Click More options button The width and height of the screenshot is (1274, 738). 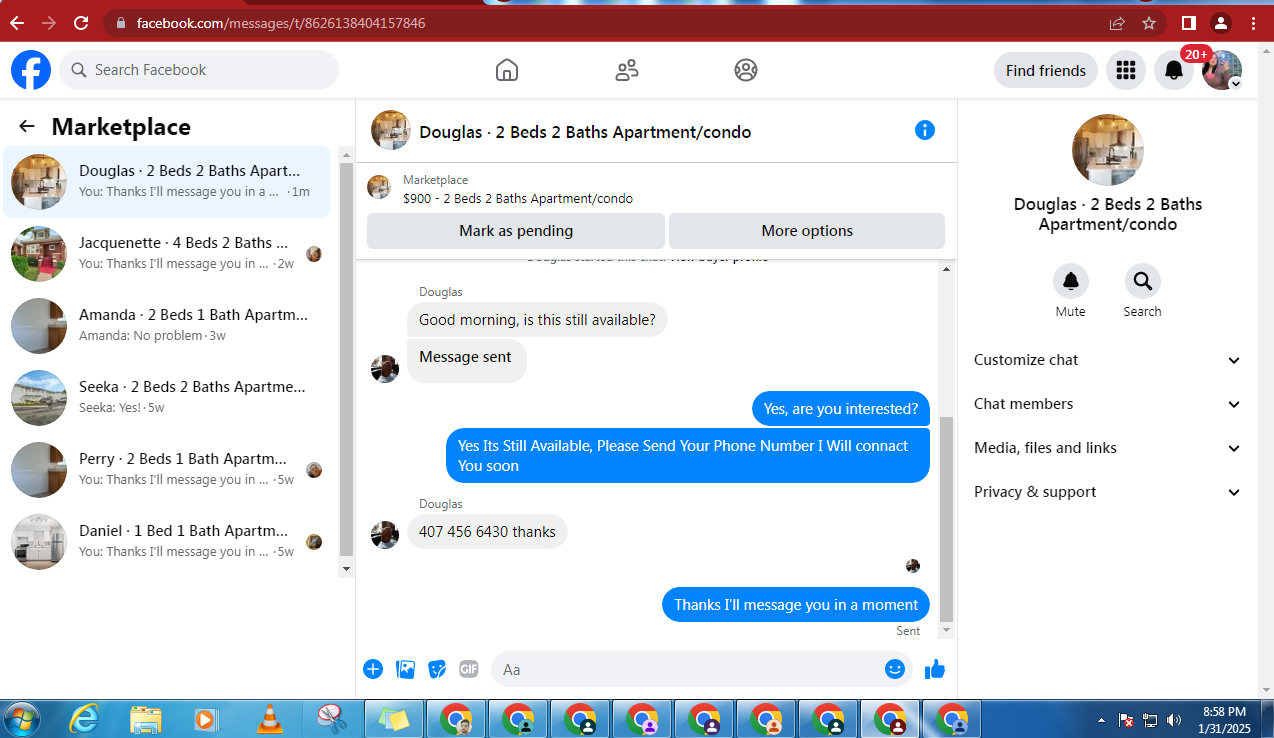(807, 231)
